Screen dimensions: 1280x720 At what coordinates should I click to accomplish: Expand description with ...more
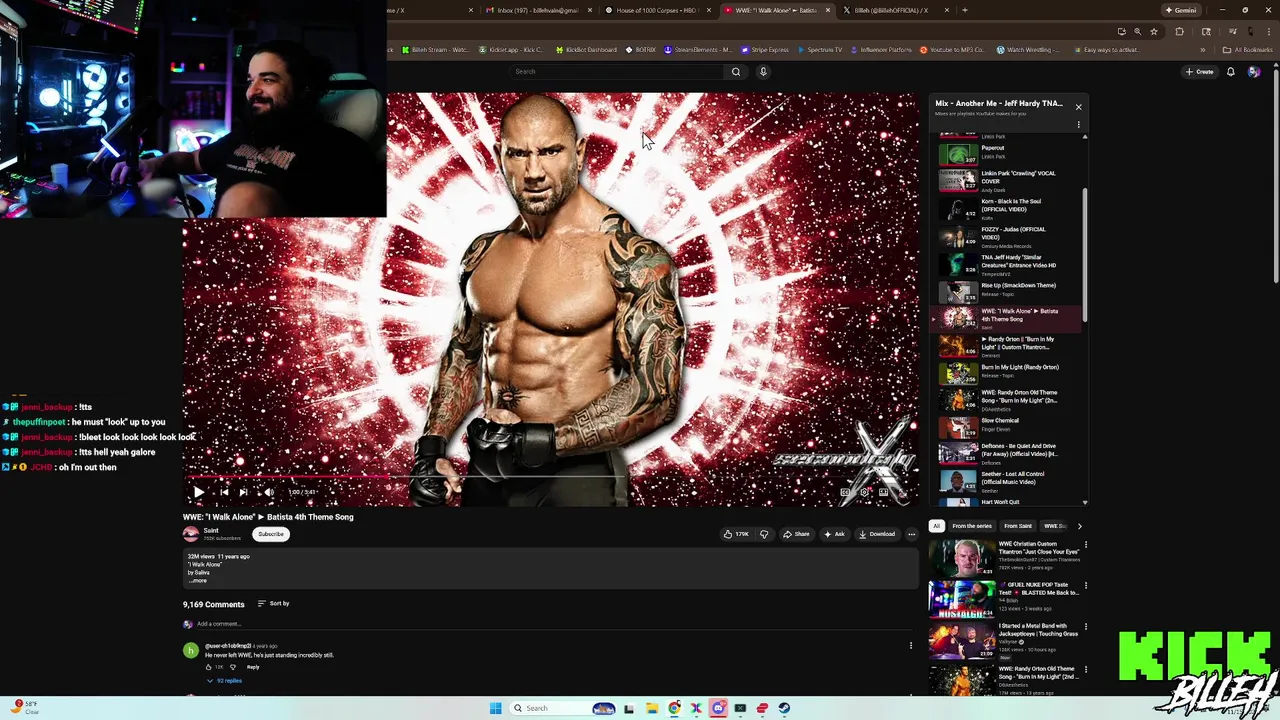(198, 581)
